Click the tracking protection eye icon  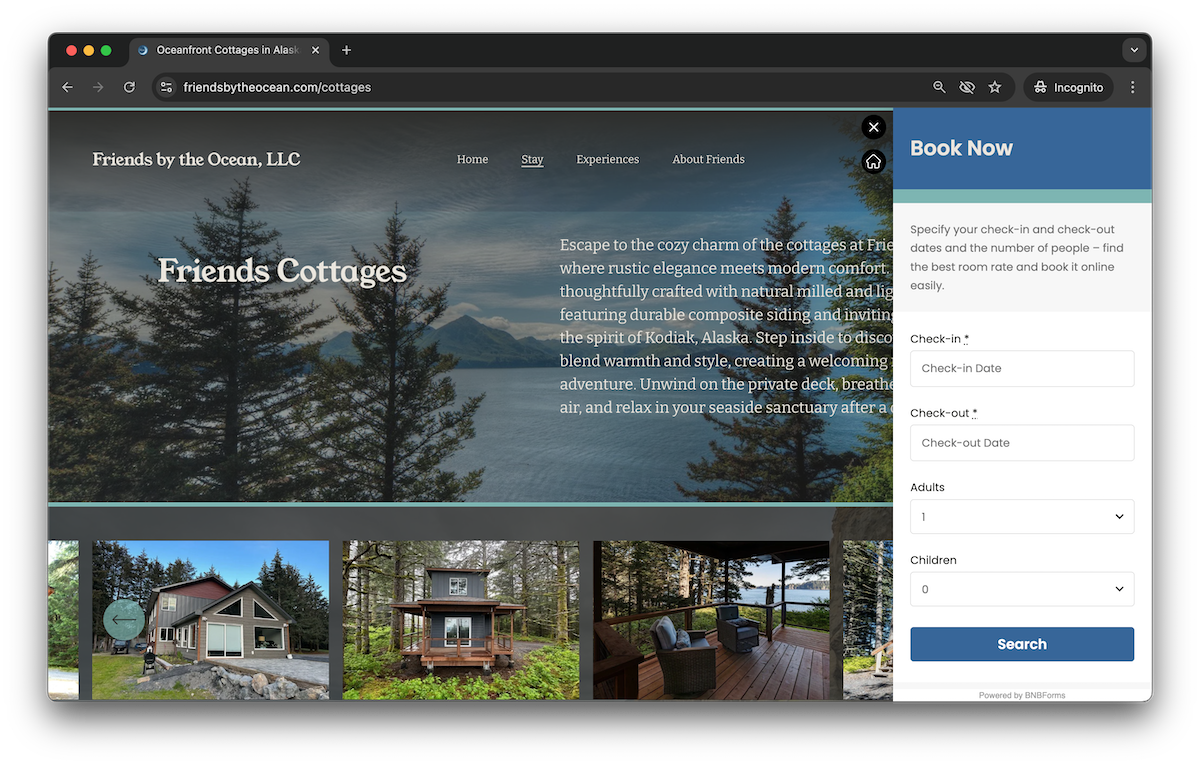tap(967, 88)
